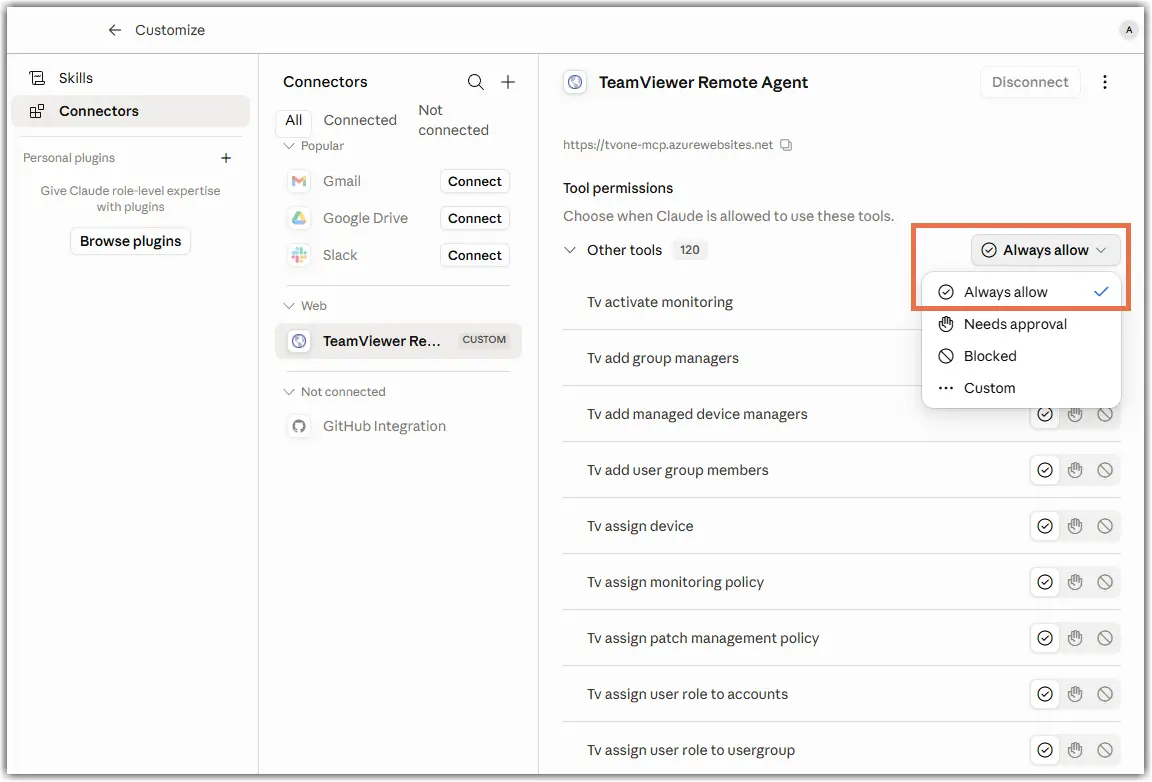
Task: Add a connector with plus icon
Action: pyautogui.click(x=508, y=82)
